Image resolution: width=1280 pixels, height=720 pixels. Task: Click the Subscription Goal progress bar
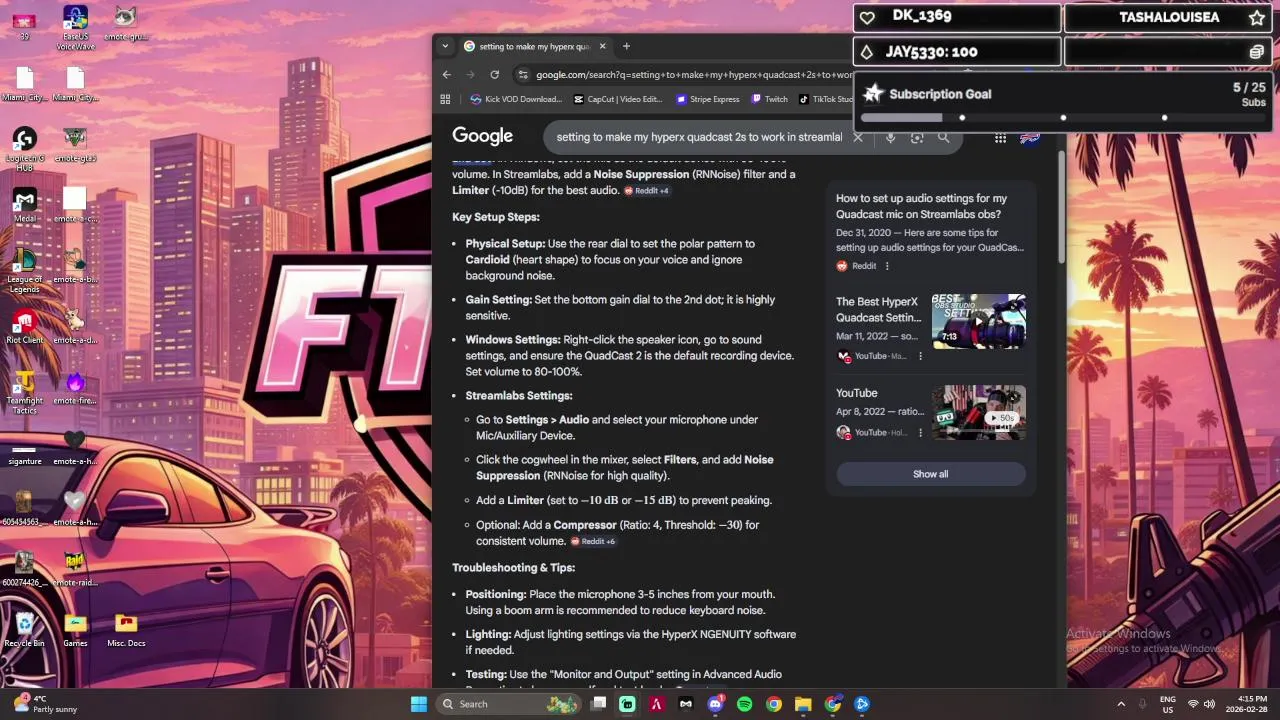coord(1063,118)
